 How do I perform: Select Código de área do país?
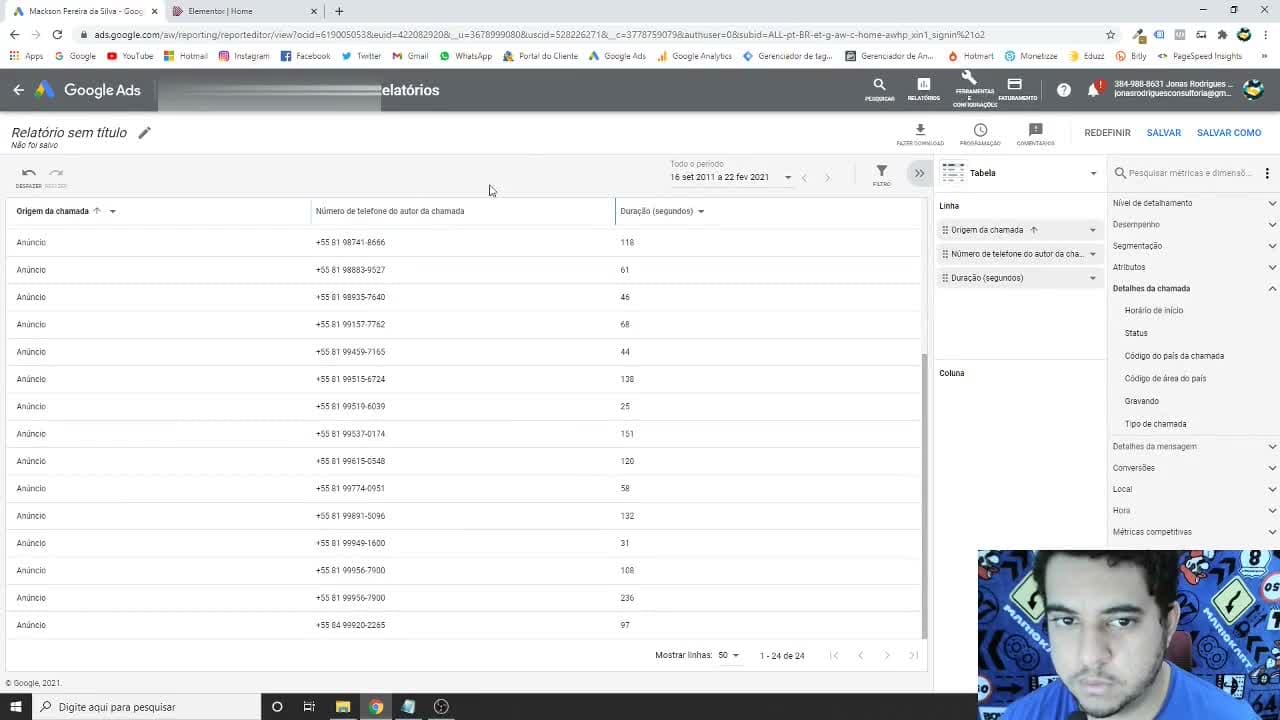[1165, 379]
